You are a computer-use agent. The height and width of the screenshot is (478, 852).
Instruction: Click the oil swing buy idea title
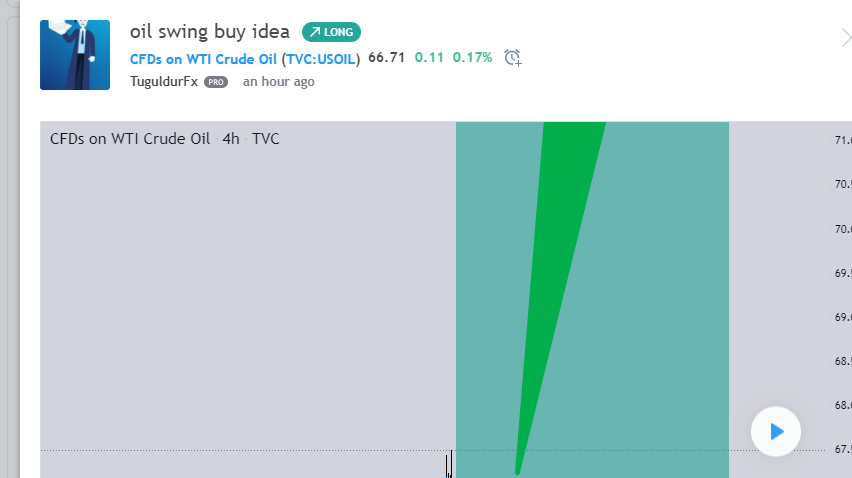click(x=210, y=32)
